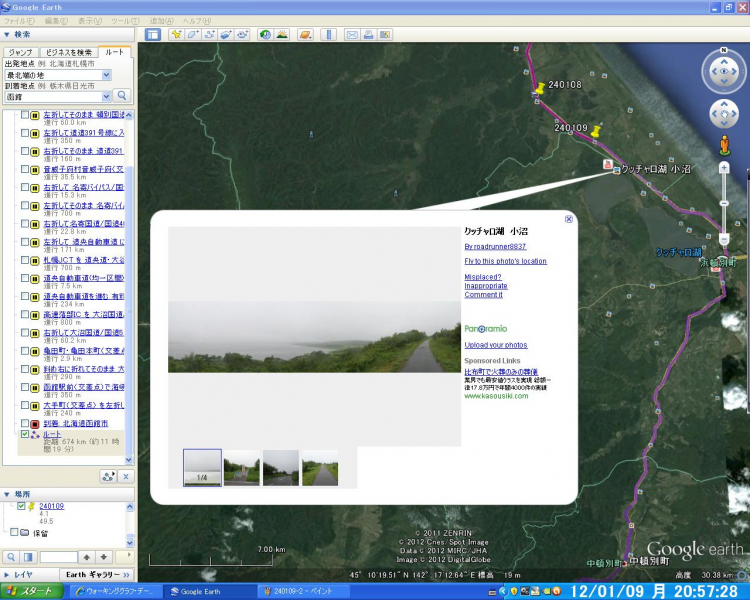Screen dimensions: 750x600
Task: Click the email envelope toolbar icon
Action: point(352,34)
